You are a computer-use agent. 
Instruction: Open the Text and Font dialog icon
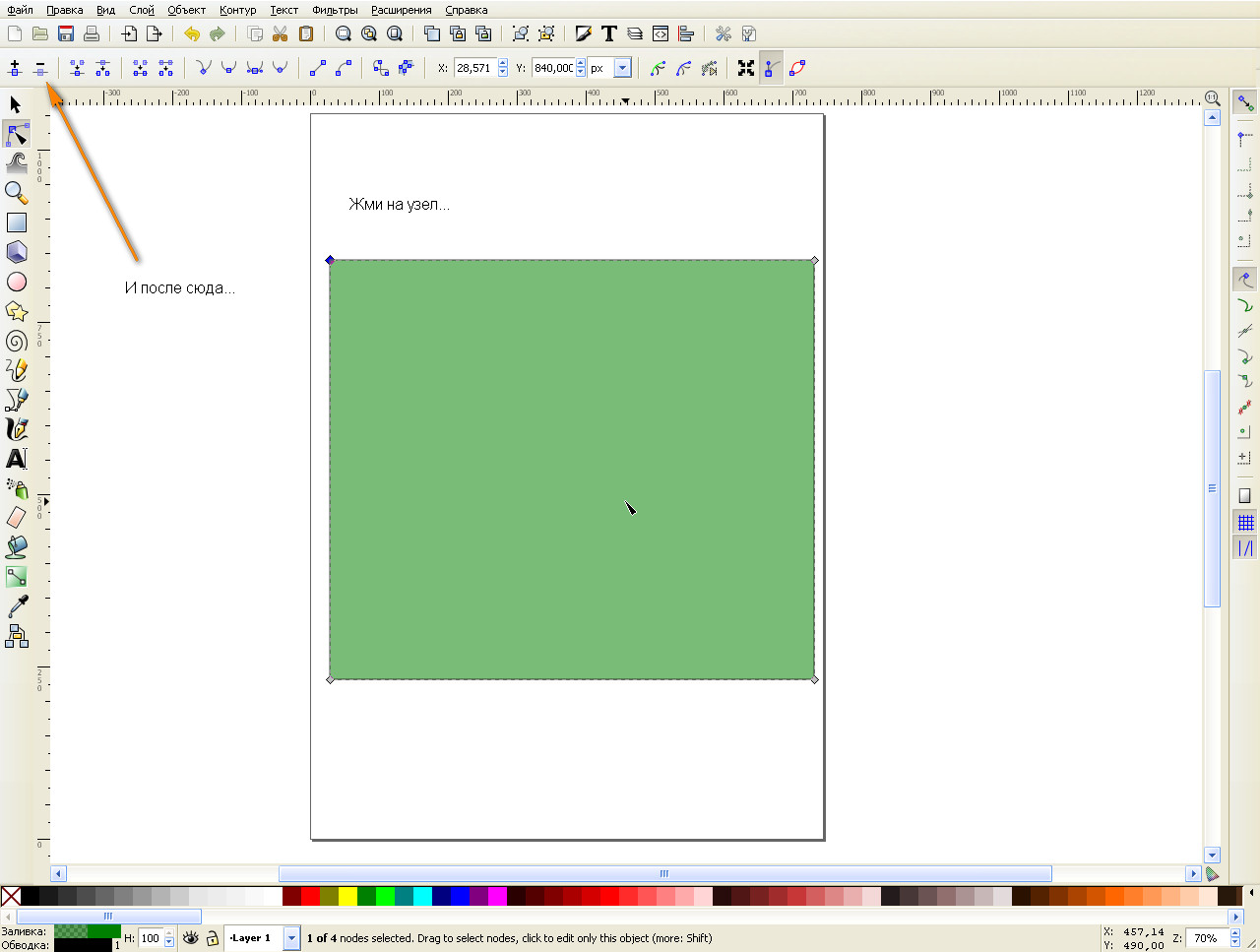pyautogui.click(x=609, y=33)
